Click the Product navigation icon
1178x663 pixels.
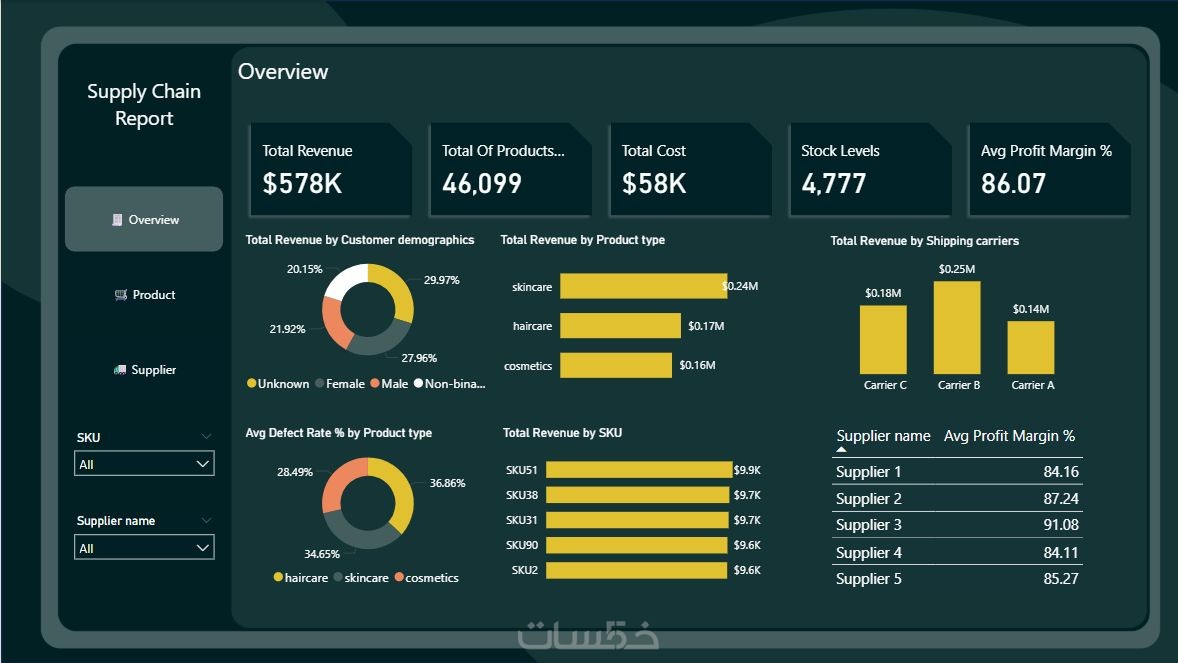click(120, 295)
